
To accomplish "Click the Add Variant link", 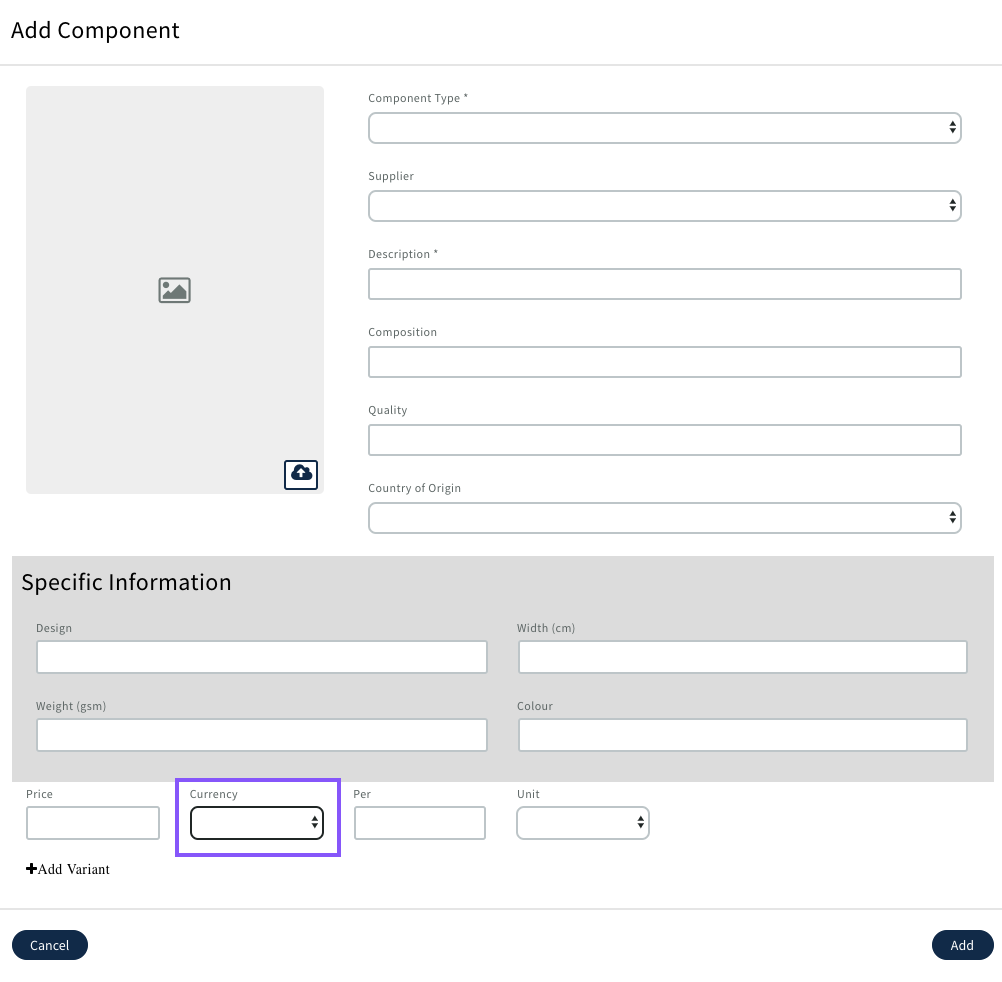I will pos(74,869).
